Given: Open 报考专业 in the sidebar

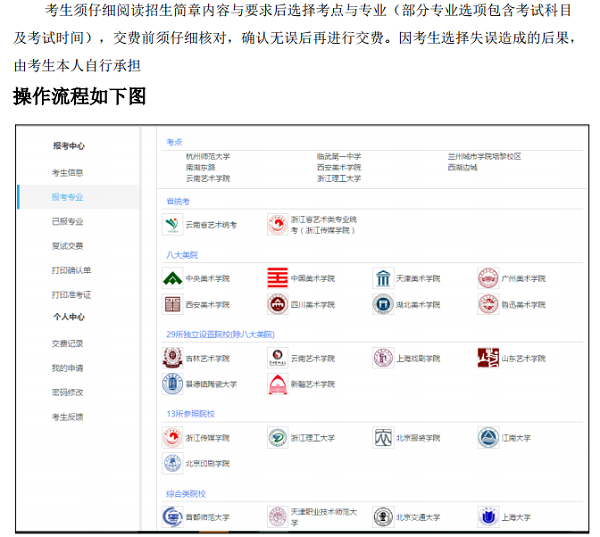Looking at the screenshot, I should click(67, 197).
